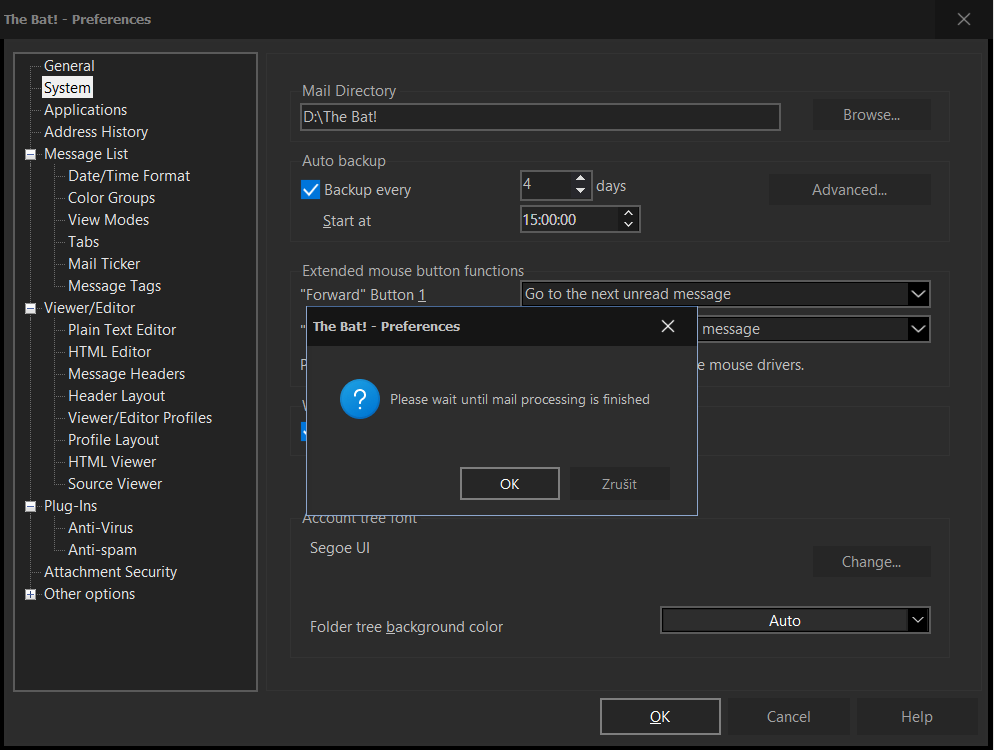
Task: Close the mail processing message dialog
Action: [x=668, y=327]
